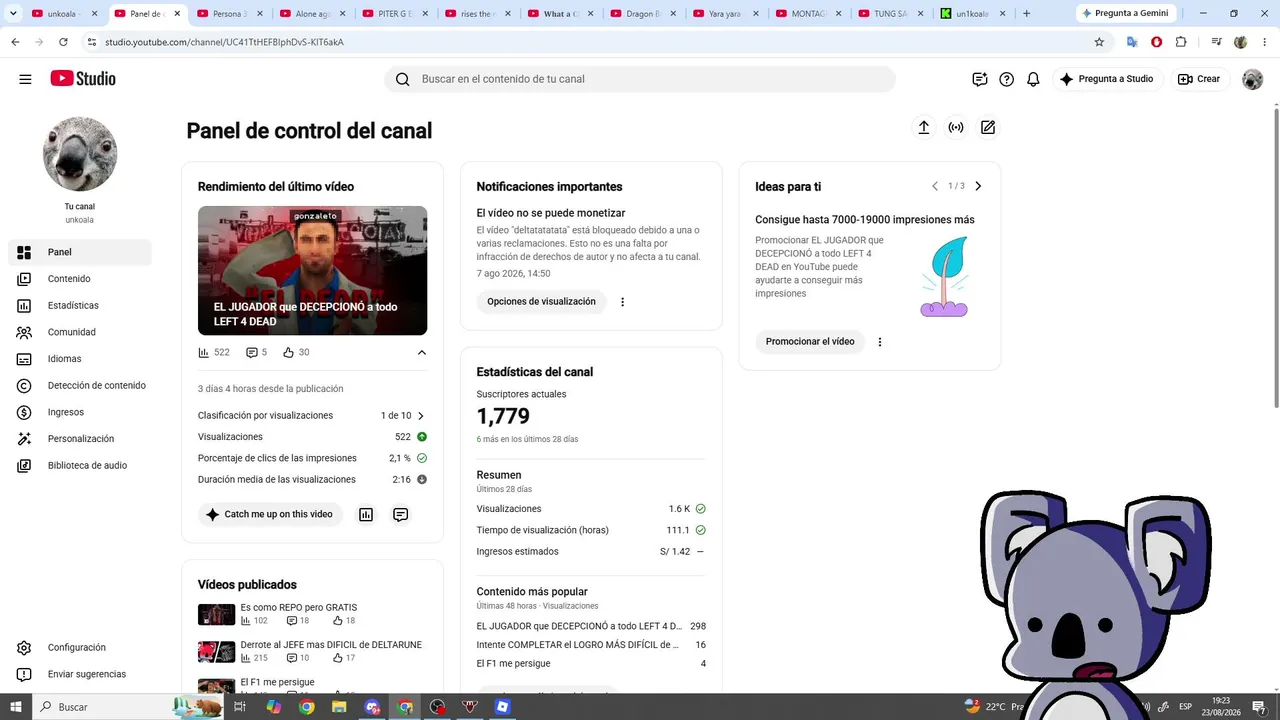The width and height of the screenshot is (1280, 720).
Task: Open a new browser tab
Action: 1026,14
